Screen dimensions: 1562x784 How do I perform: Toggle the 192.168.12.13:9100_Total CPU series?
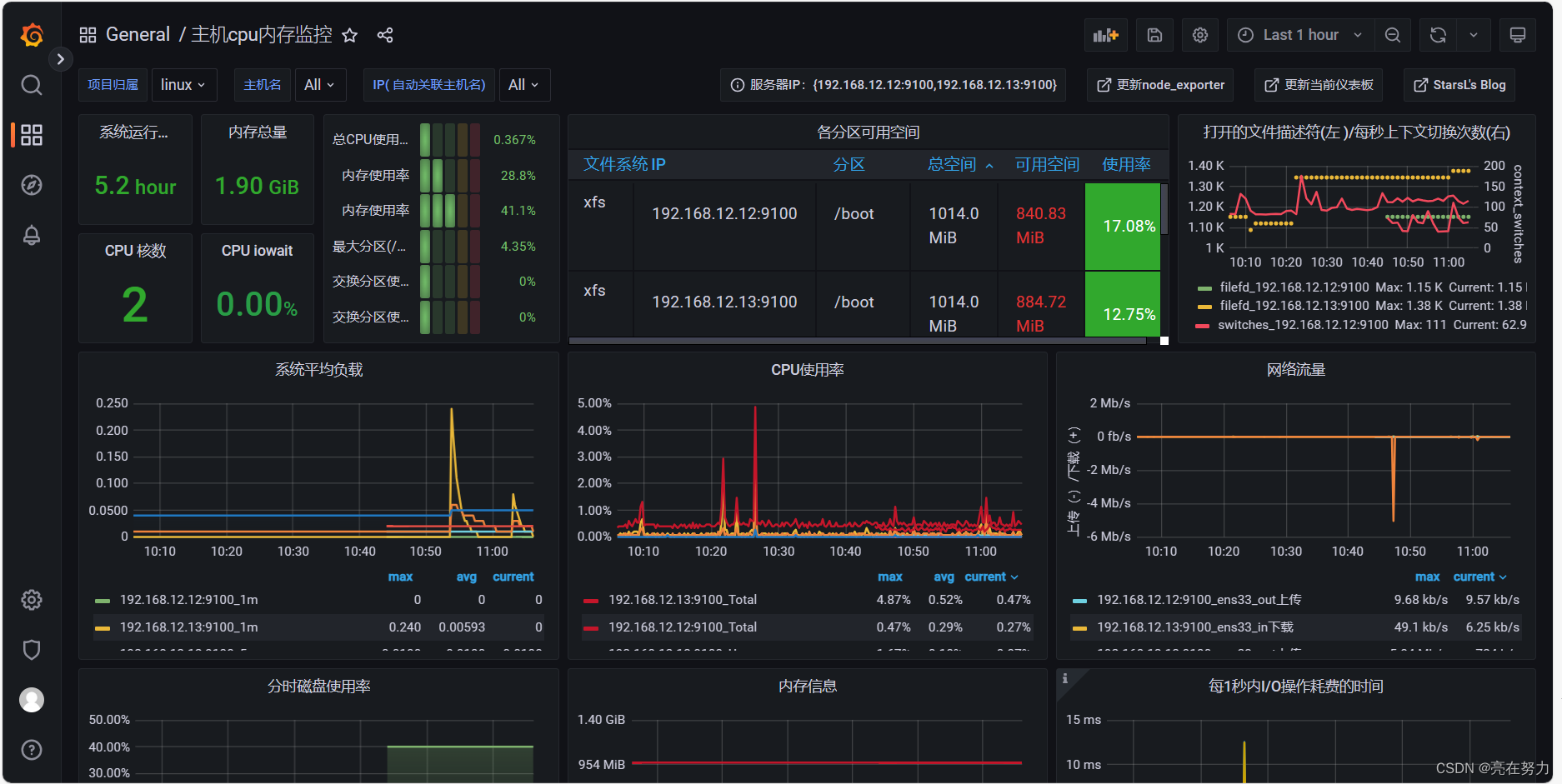point(683,600)
